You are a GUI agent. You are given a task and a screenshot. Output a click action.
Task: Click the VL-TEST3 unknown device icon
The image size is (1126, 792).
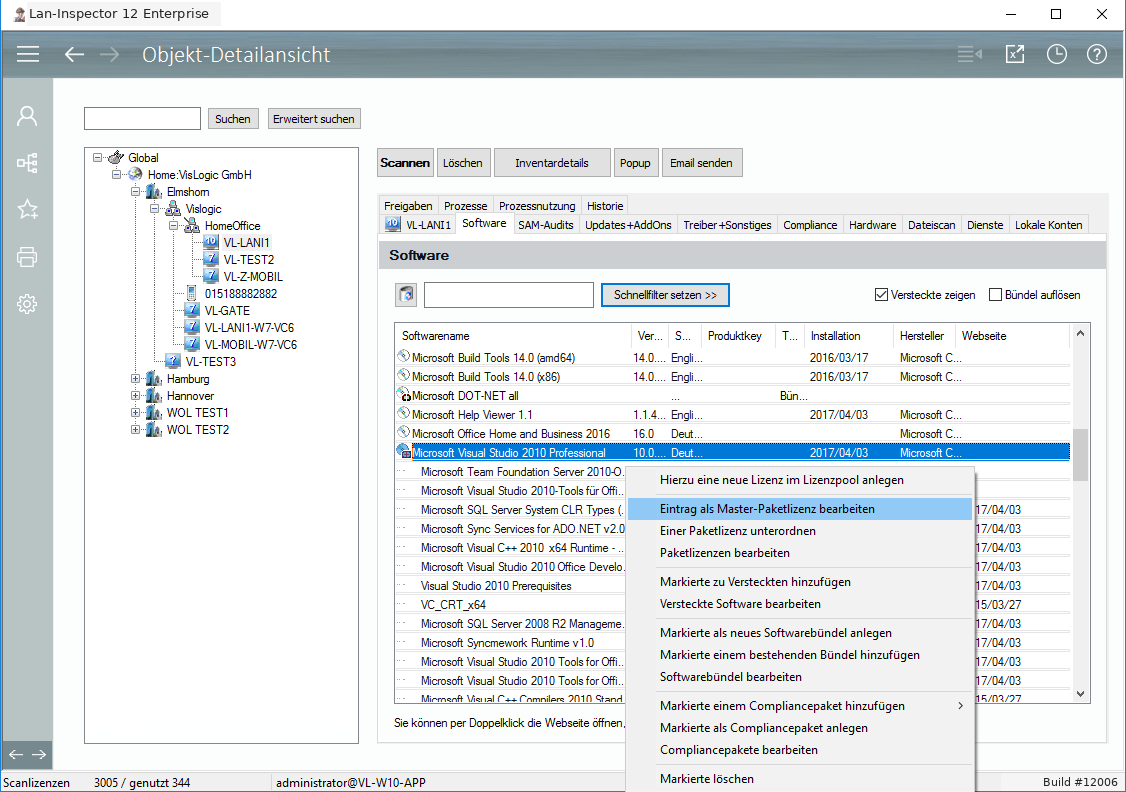tap(173, 361)
